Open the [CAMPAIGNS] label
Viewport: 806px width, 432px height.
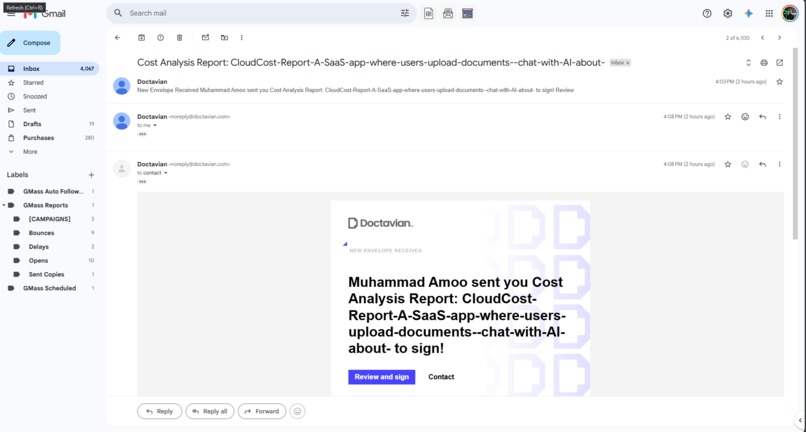point(49,219)
